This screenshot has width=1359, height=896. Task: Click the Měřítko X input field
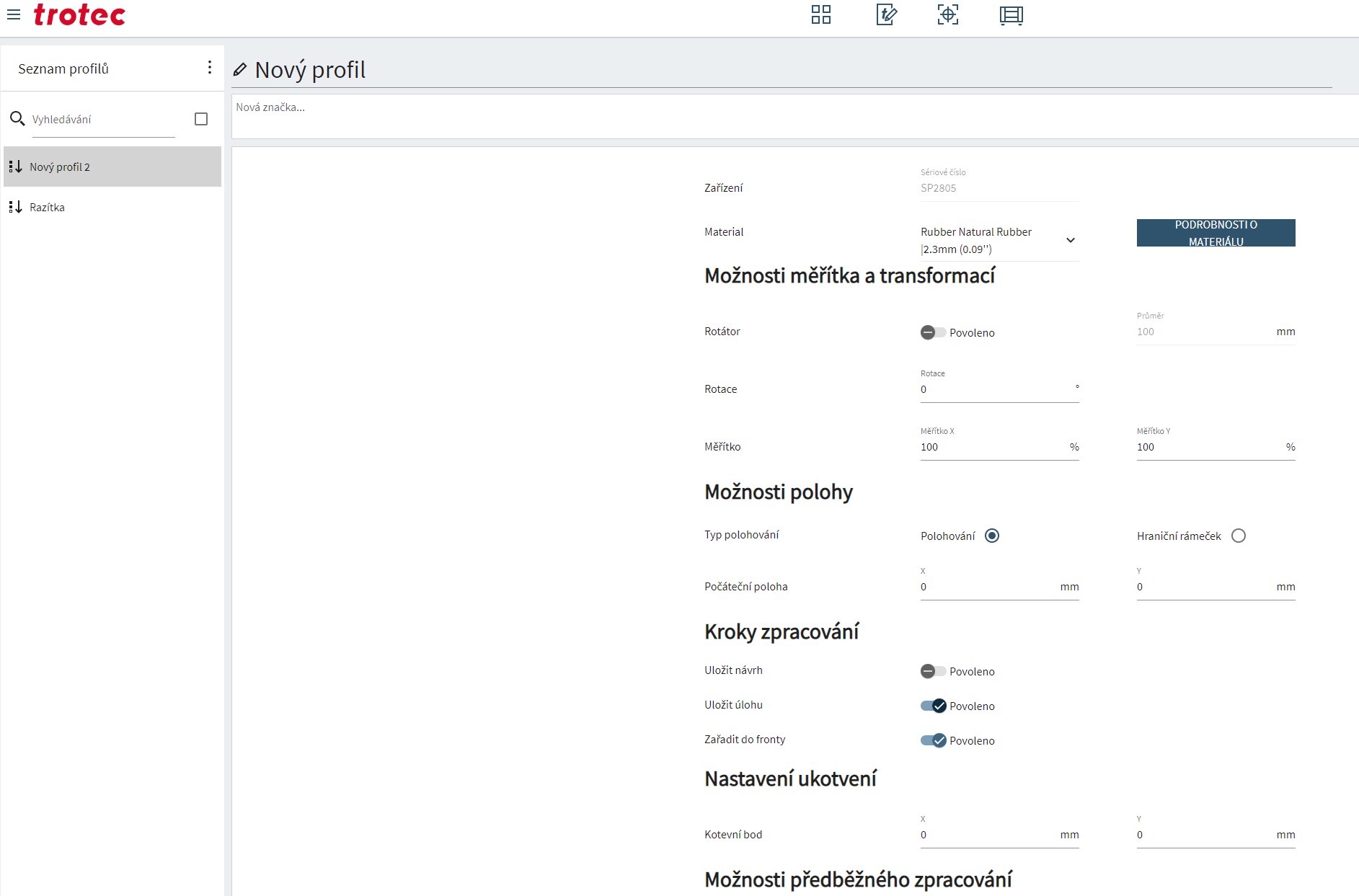click(991, 447)
